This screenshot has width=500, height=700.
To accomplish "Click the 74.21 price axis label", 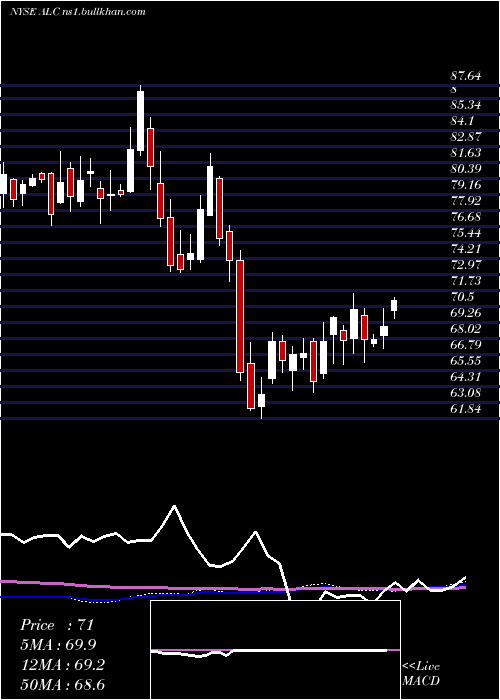I will [x=466, y=249].
